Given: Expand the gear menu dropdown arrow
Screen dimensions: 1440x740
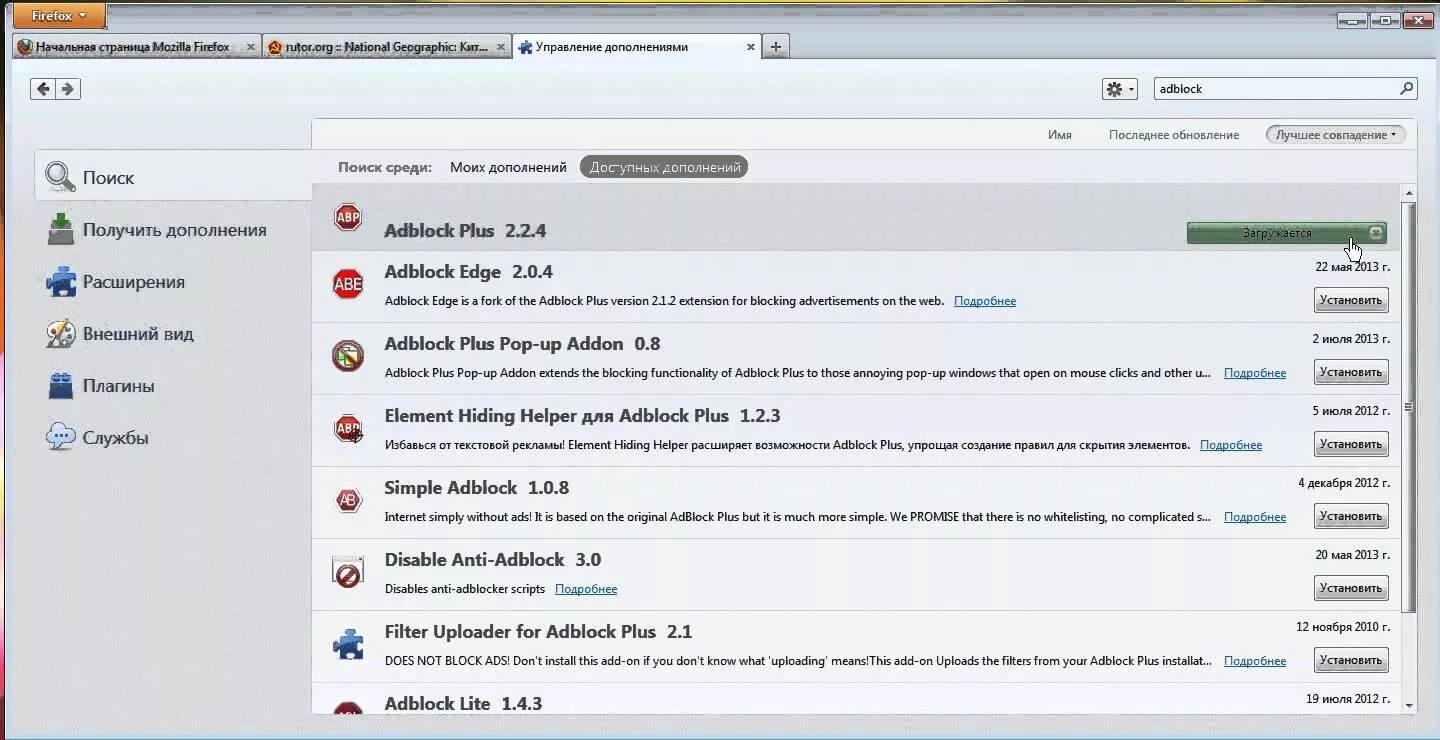Looking at the screenshot, I should coord(1133,88).
